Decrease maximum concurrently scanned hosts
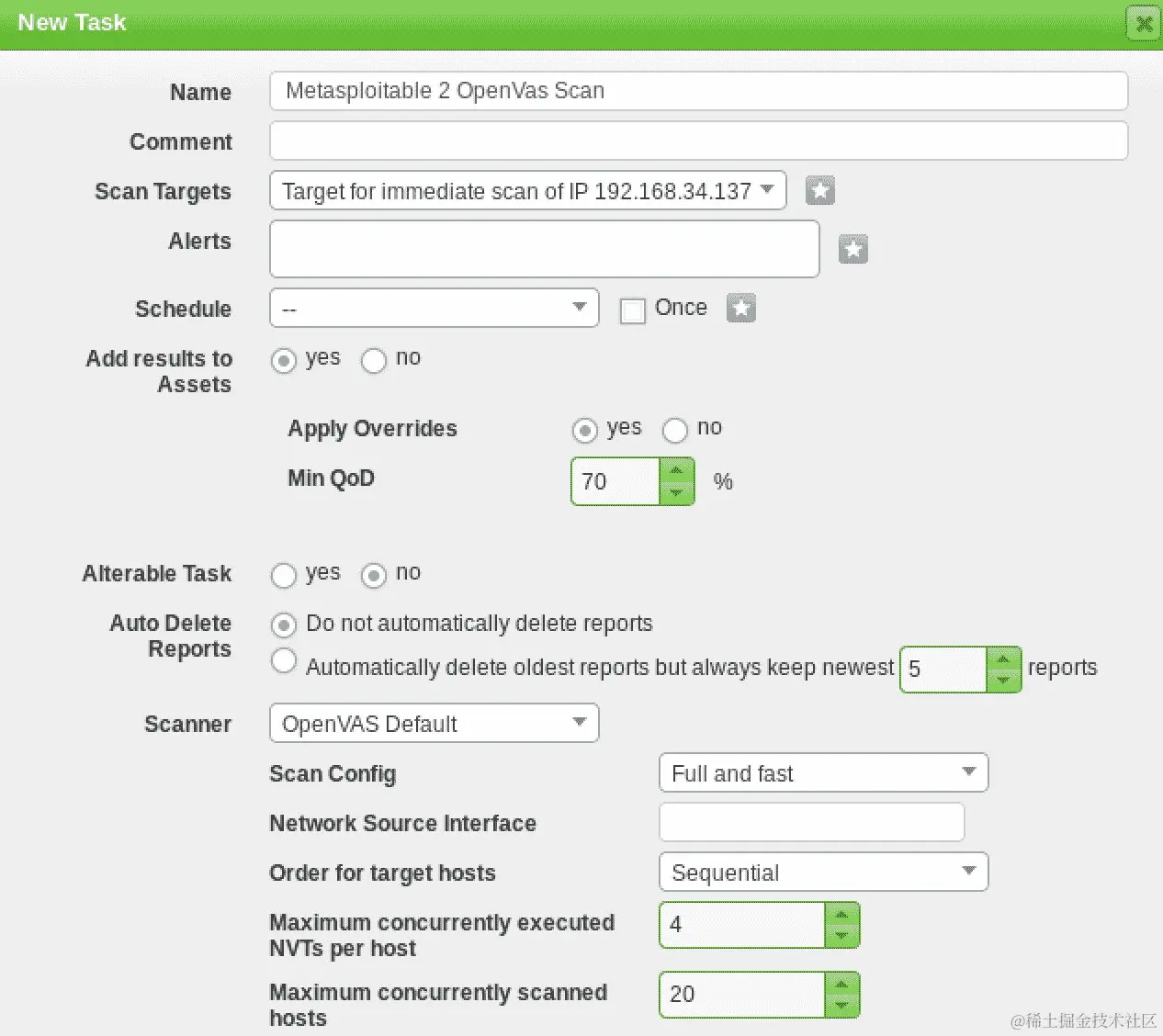This screenshot has width=1163, height=1036. [x=842, y=1006]
